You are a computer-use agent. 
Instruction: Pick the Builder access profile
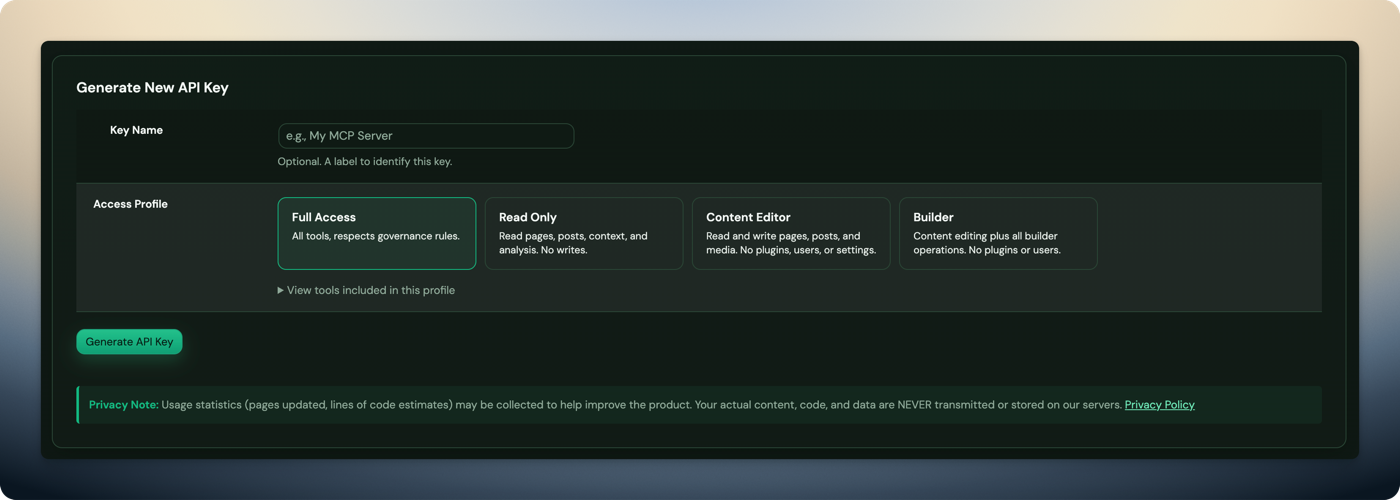click(x=998, y=233)
